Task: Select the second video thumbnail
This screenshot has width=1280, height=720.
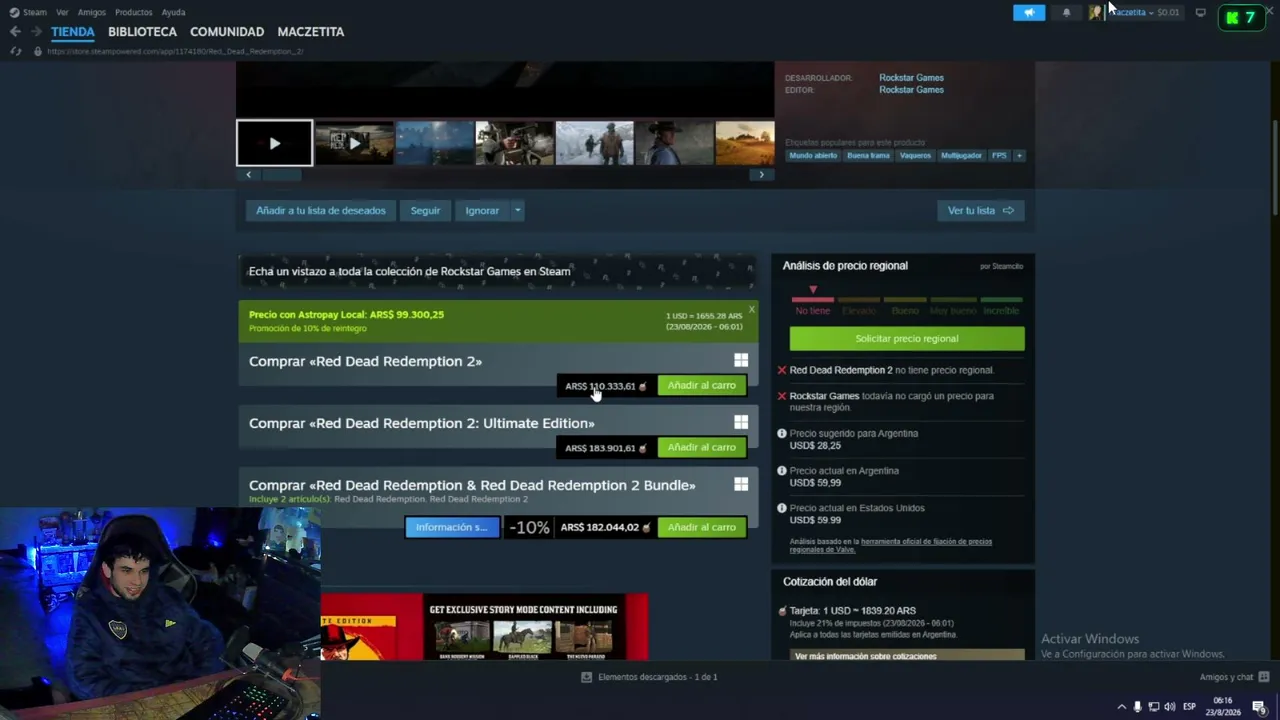Action: point(354,143)
